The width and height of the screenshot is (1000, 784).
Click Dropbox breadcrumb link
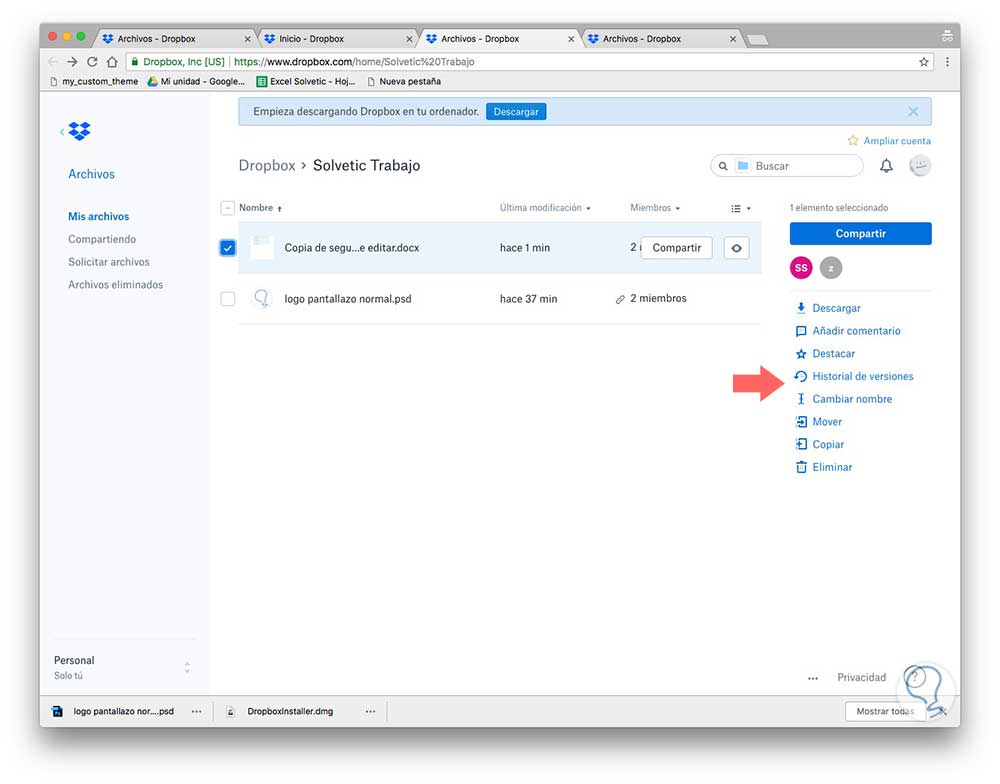tap(267, 165)
